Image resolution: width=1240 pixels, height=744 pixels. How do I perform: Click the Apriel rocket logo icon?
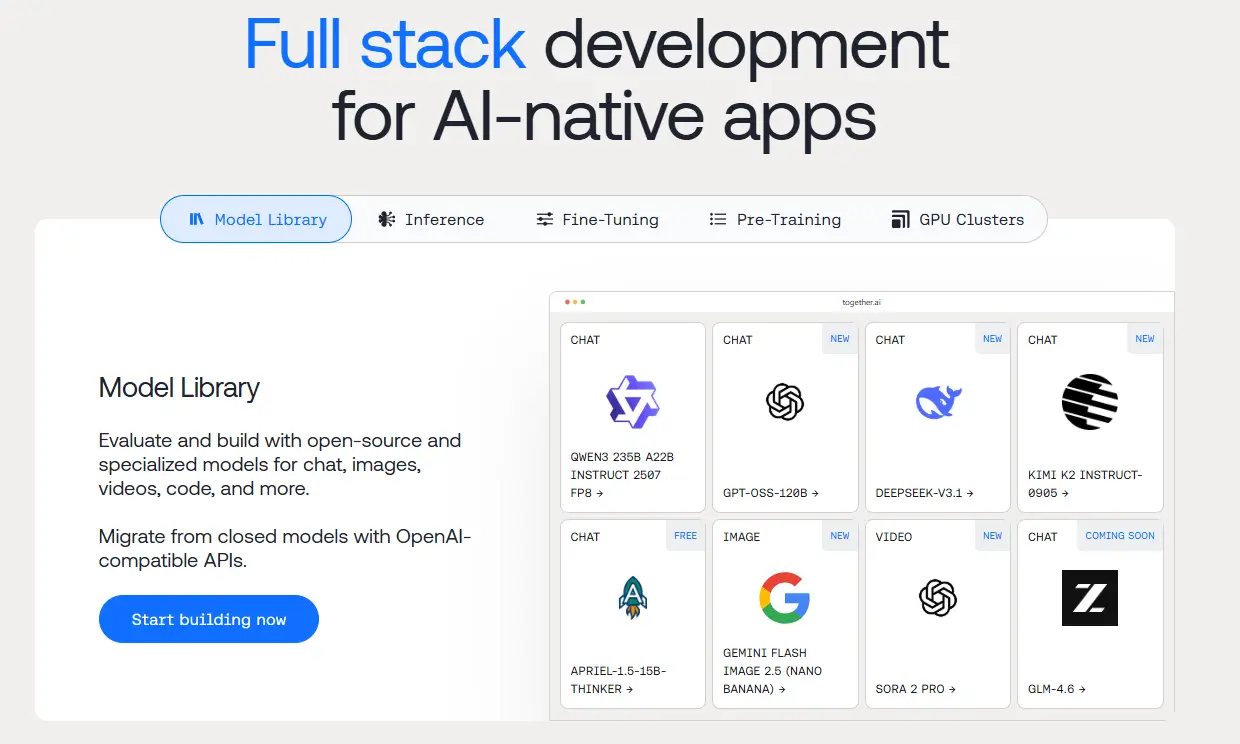click(633, 598)
